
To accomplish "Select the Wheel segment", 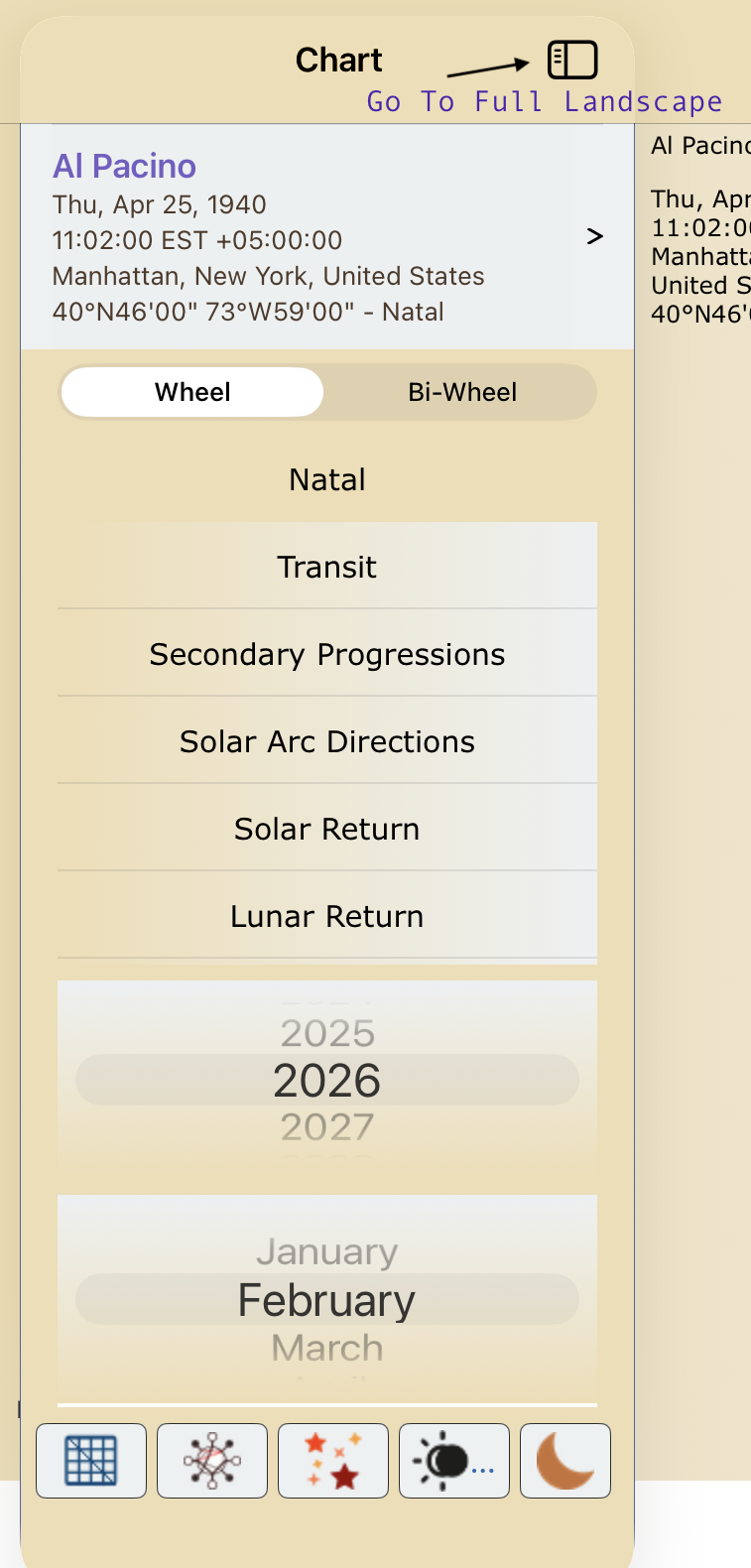I will point(192,392).
